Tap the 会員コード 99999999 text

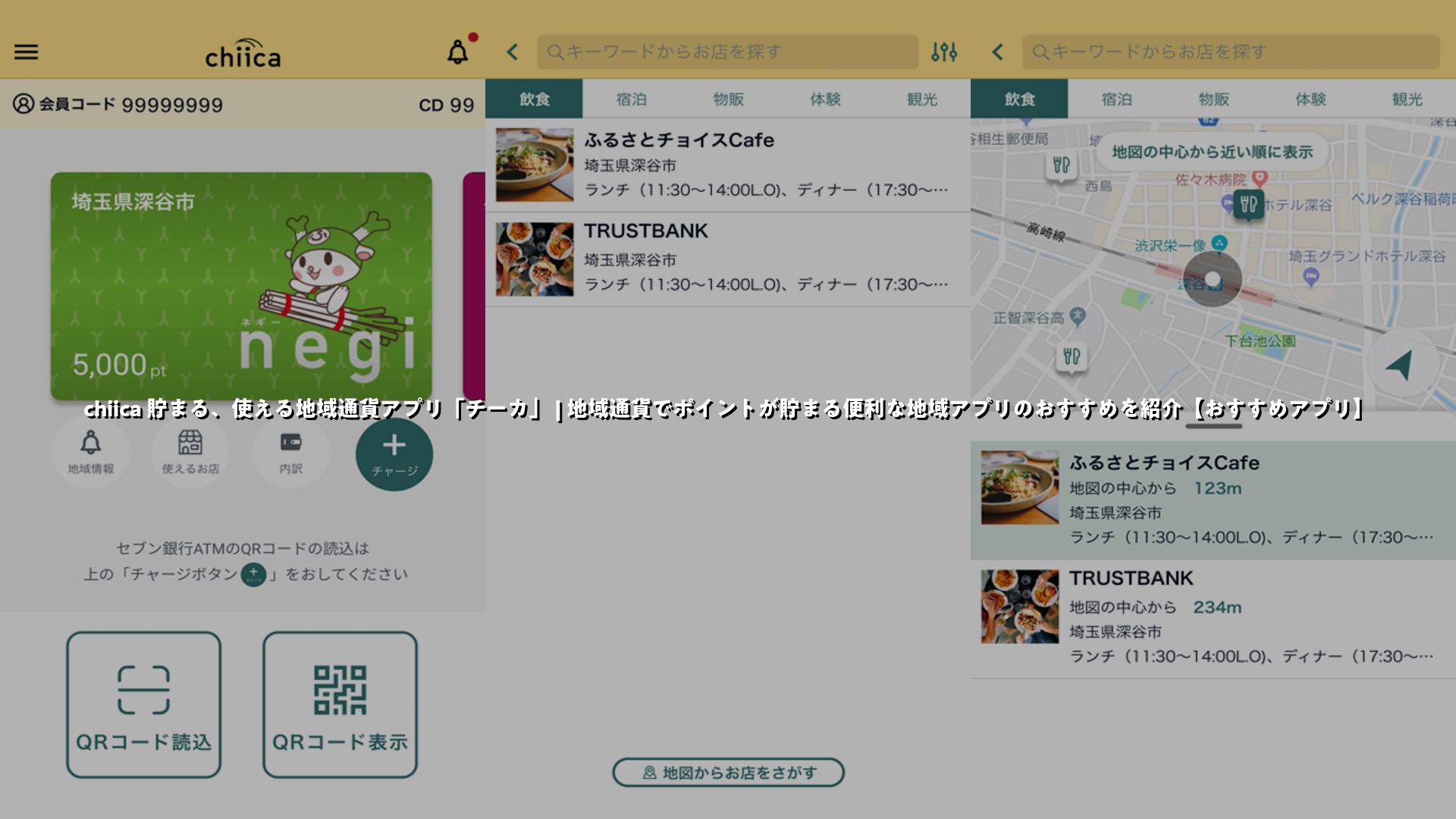pos(131,105)
